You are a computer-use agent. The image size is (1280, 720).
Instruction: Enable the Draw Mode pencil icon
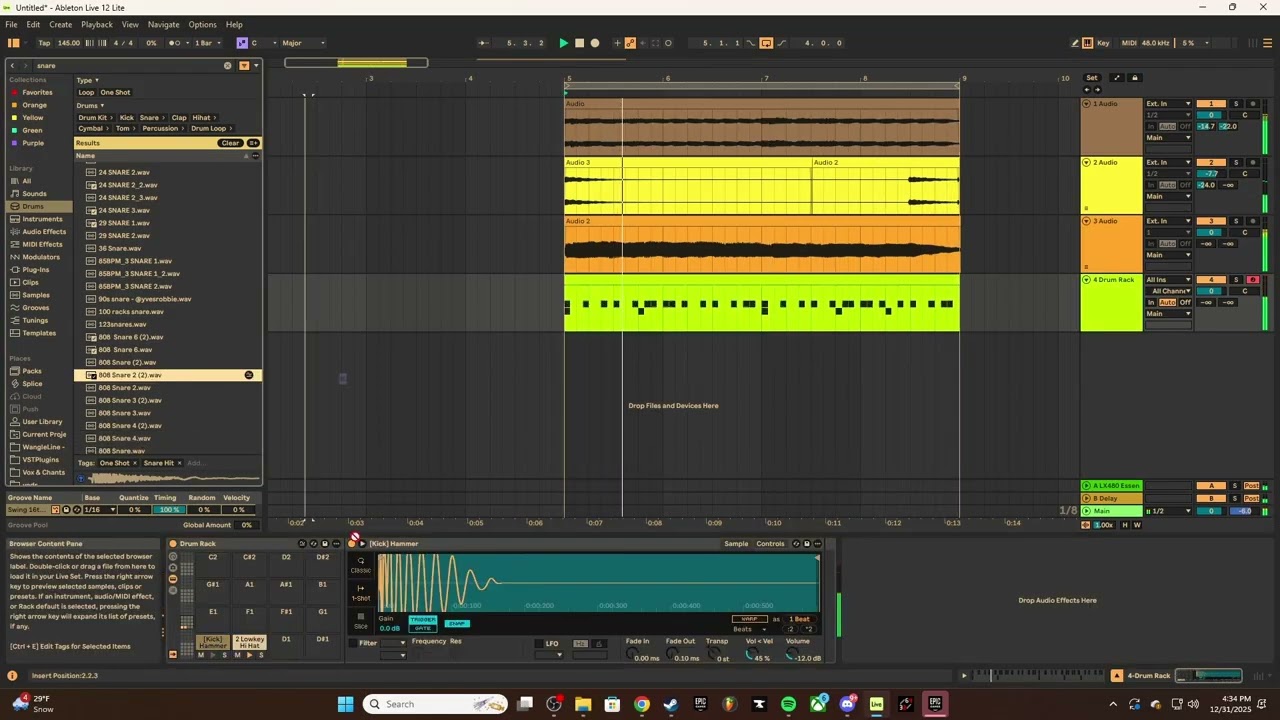click(x=1075, y=43)
